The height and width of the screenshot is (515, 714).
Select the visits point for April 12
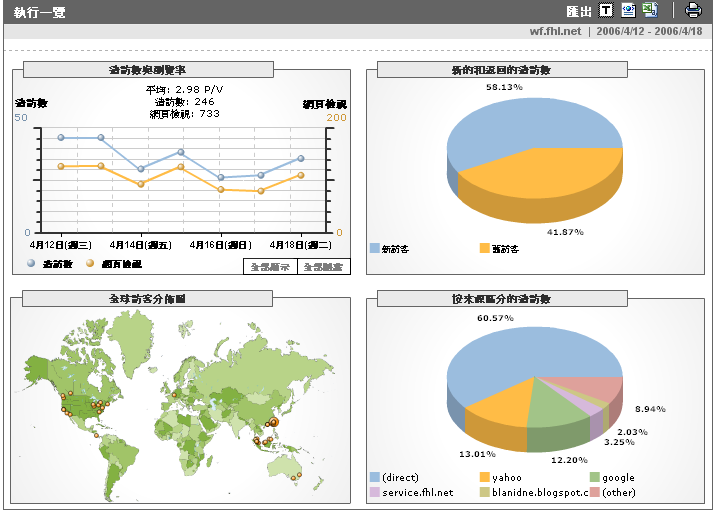(x=61, y=138)
